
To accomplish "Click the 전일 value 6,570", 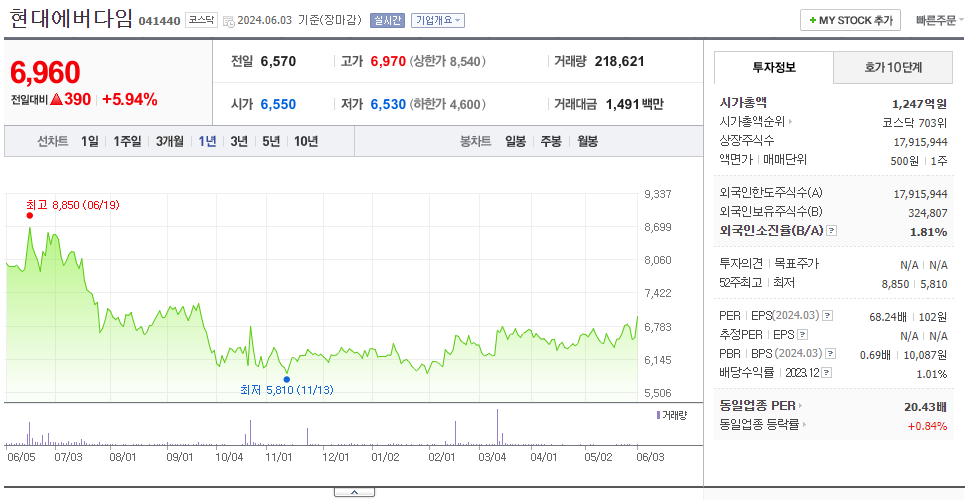I will pos(278,61).
